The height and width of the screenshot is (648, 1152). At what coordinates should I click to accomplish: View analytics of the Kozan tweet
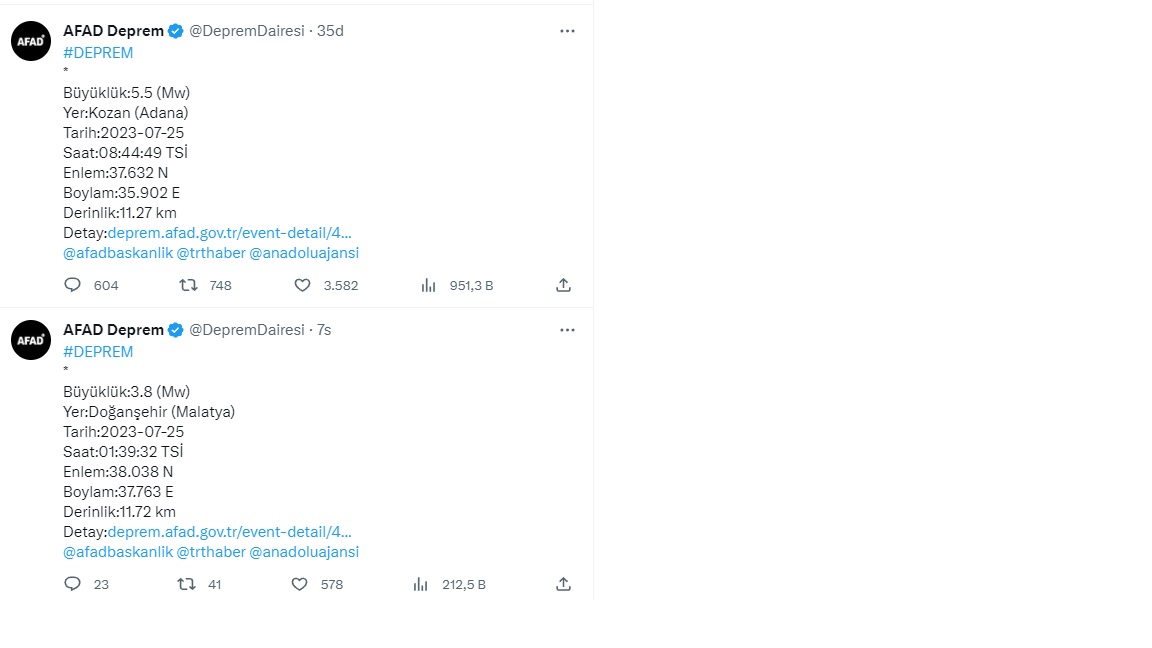pyautogui.click(x=429, y=285)
